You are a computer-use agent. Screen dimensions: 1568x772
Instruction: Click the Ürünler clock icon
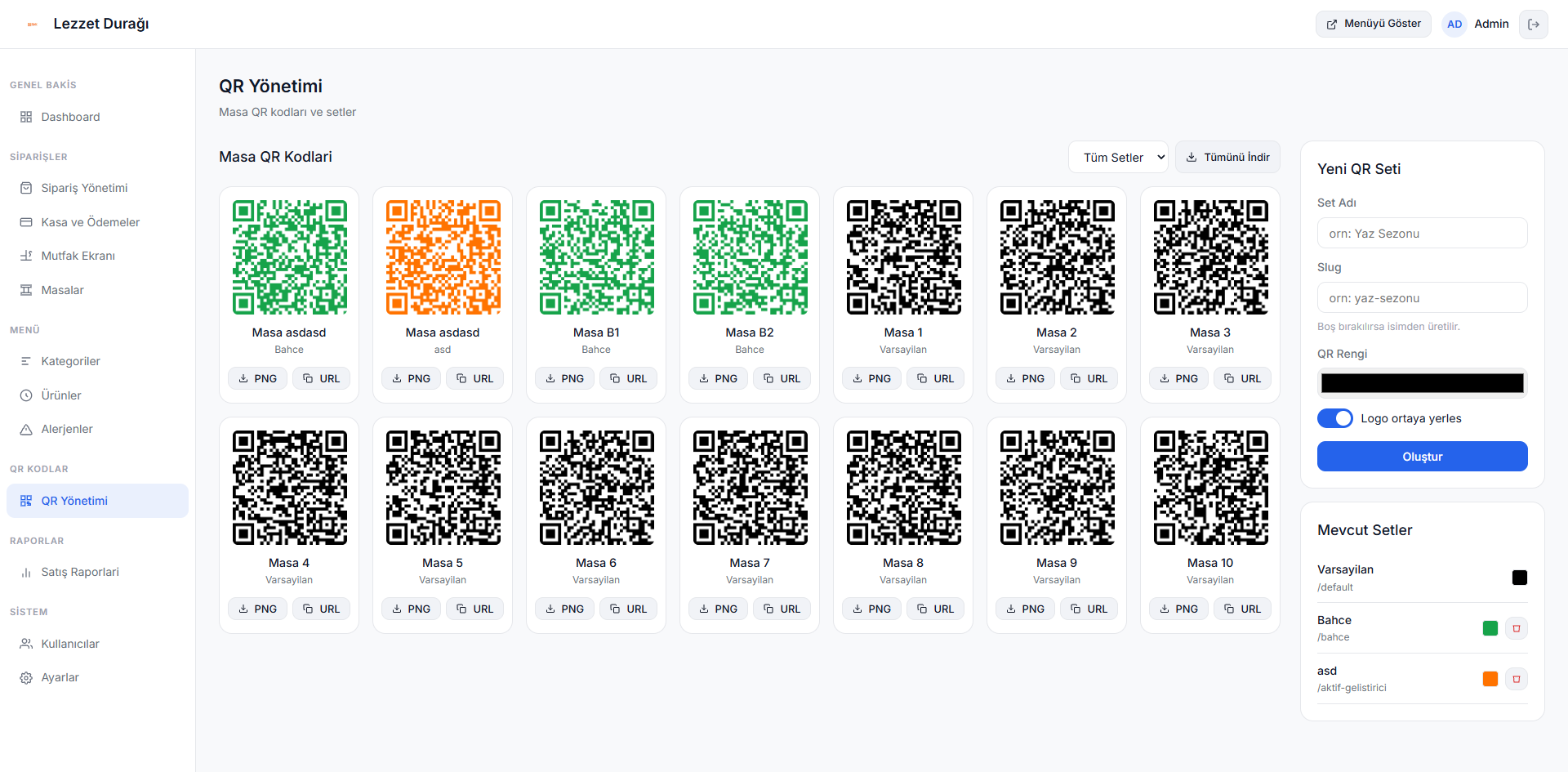26,395
